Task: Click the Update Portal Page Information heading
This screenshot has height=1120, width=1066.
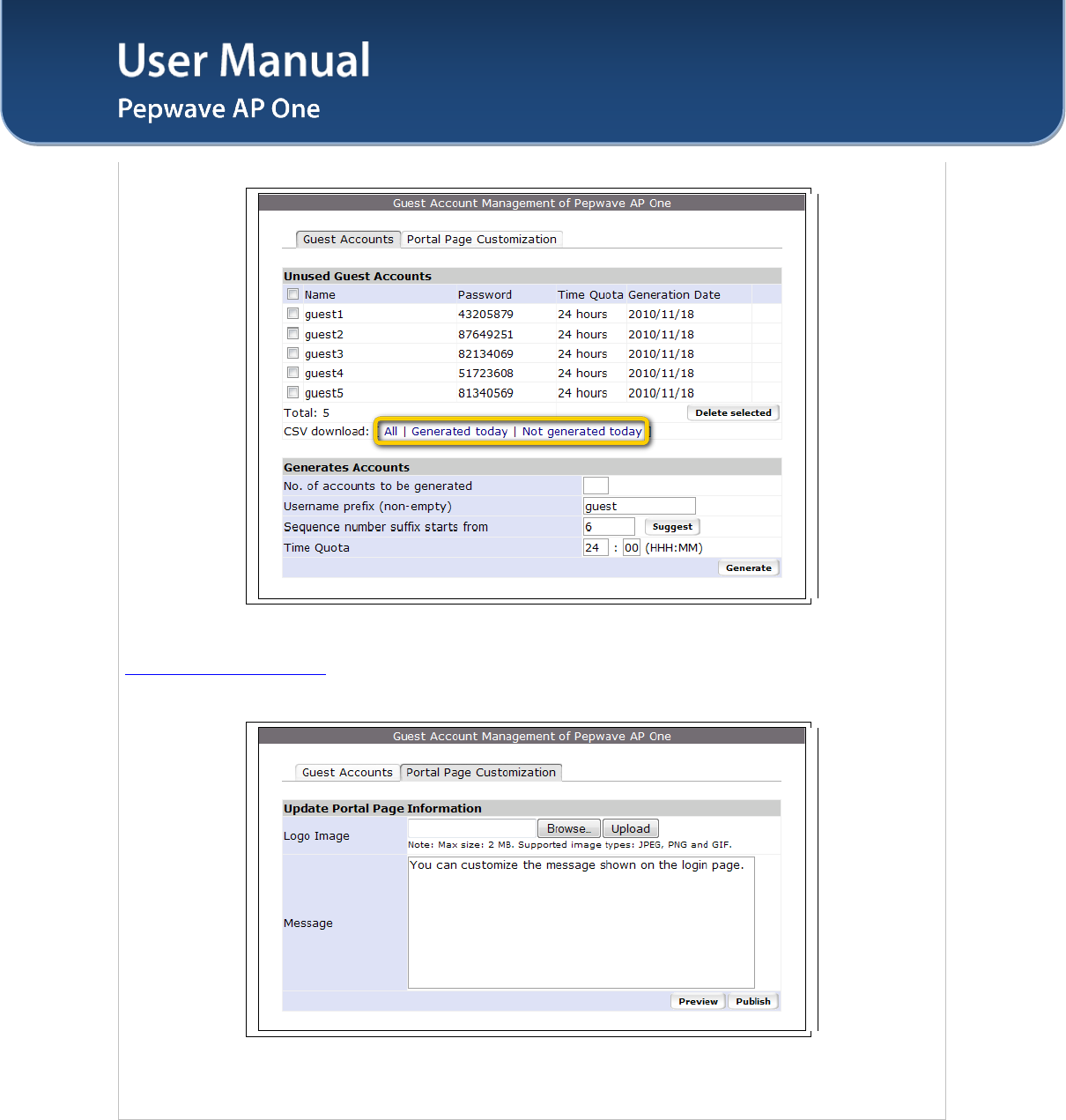Action: tap(382, 808)
